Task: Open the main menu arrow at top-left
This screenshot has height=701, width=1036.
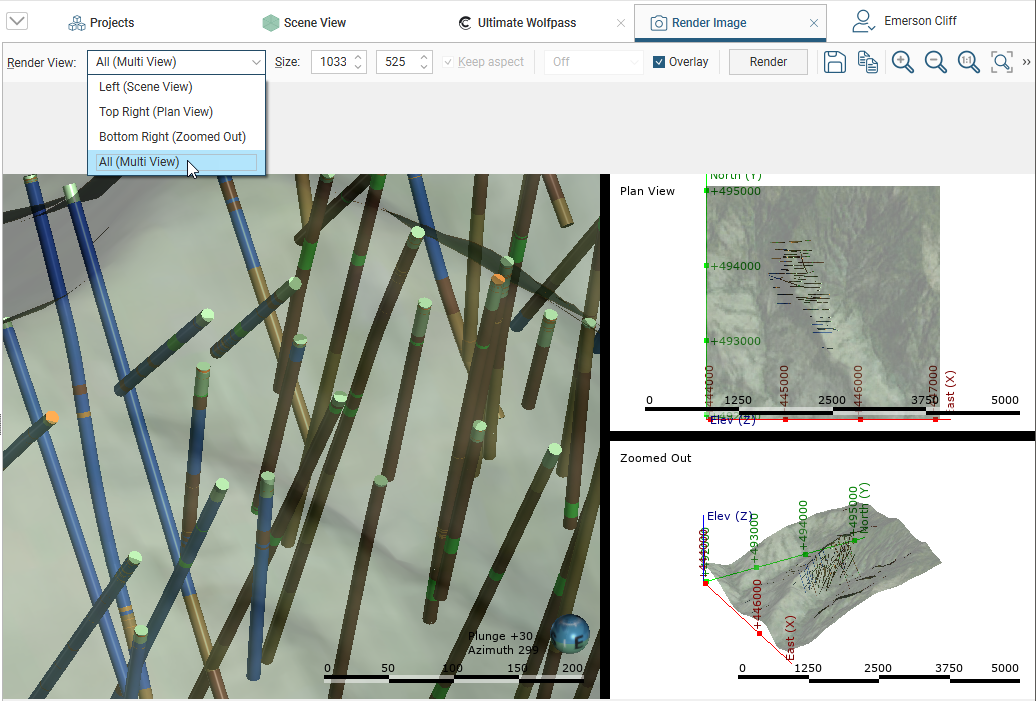Action: 16,22
